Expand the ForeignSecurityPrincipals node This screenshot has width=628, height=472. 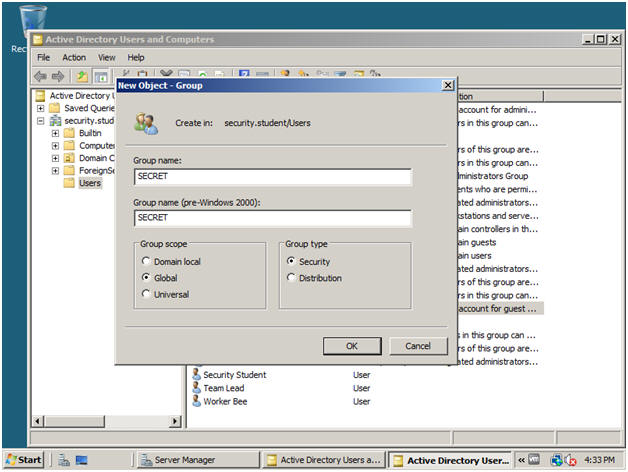(55, 171)
